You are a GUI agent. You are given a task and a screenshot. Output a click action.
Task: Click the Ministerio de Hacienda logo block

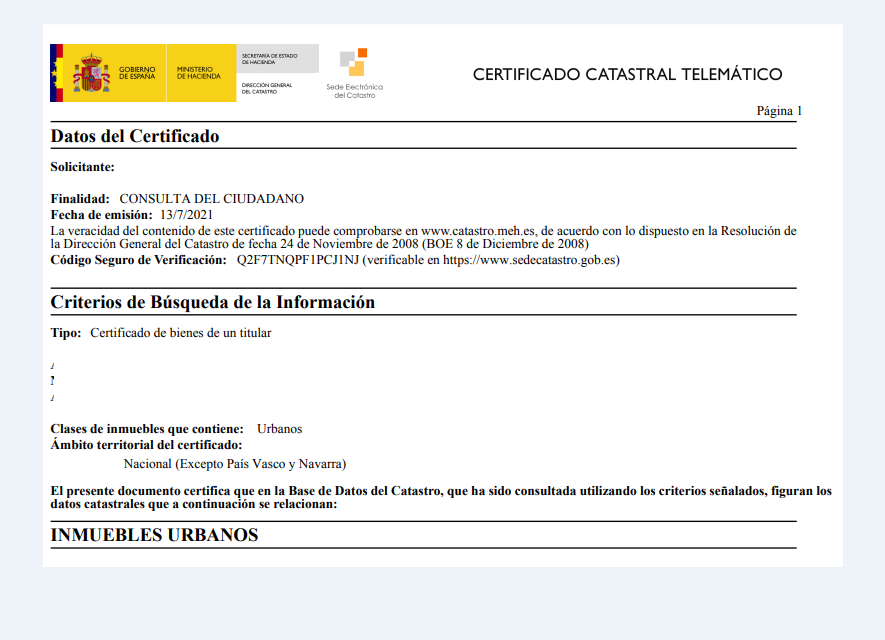point(201,73)
